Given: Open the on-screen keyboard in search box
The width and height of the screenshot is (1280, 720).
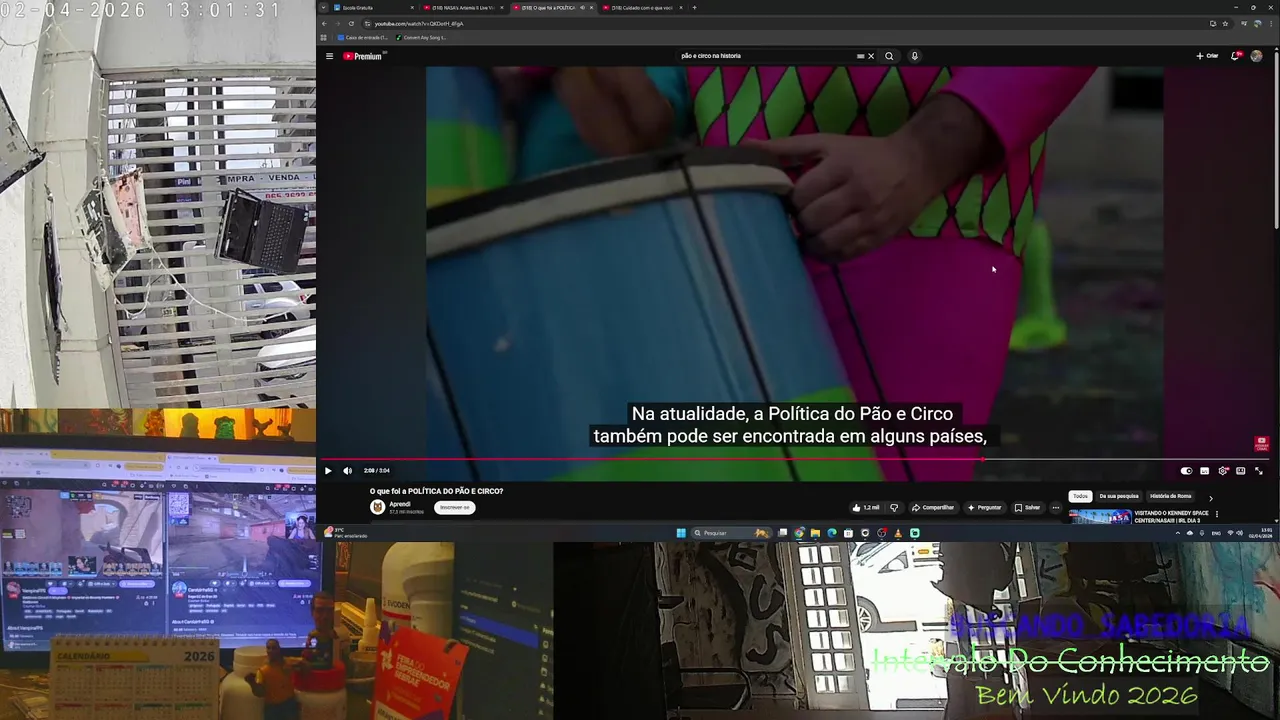Looking at the screenshot, I should (860, 56).
